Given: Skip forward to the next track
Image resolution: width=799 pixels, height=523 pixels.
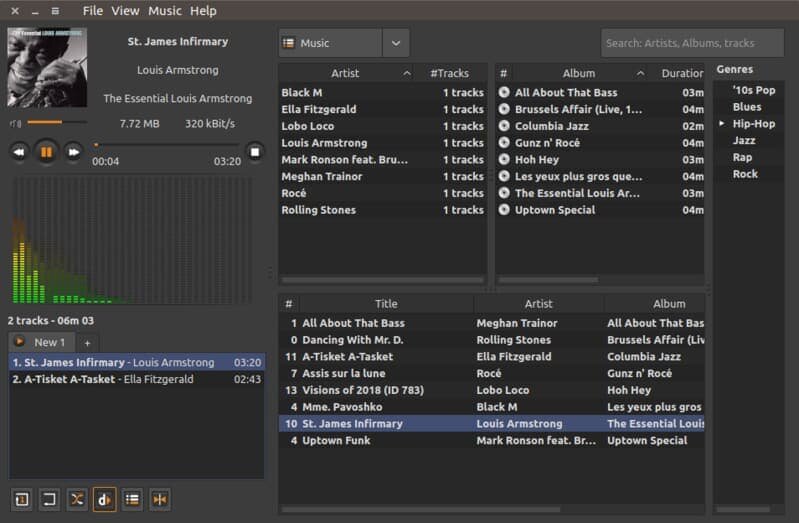Looking at the screenshot, I should (73, 152).
